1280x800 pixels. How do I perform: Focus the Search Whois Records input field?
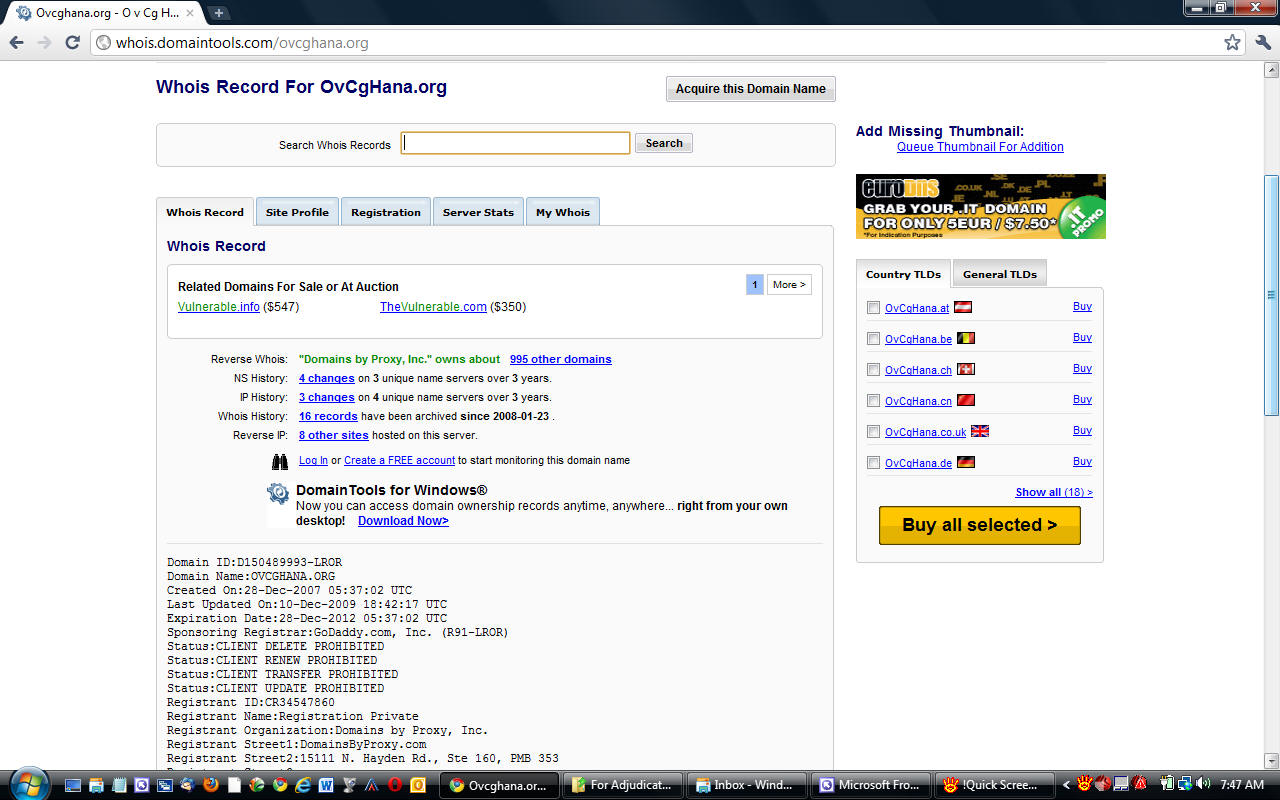[x=516, y=143]
